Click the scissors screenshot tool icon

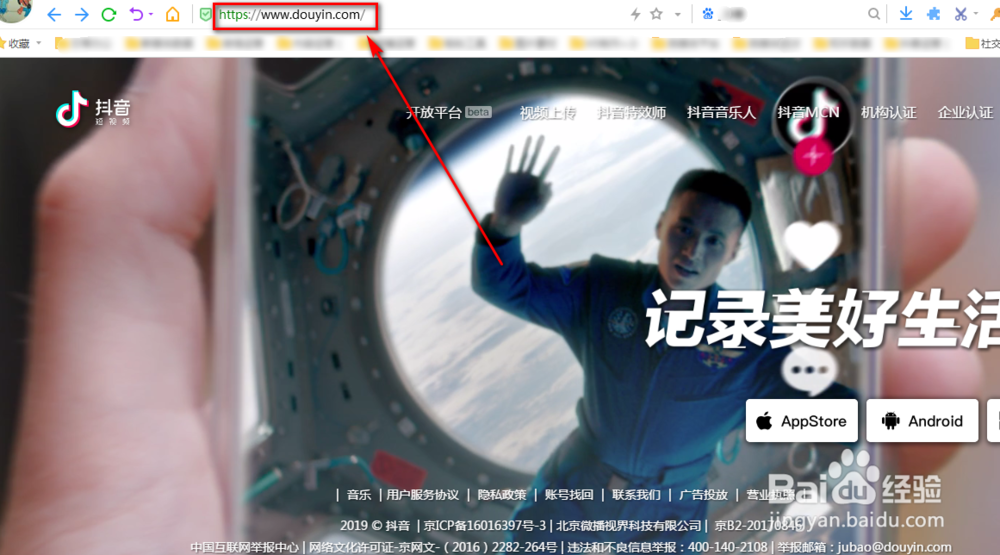pos(960,14)
